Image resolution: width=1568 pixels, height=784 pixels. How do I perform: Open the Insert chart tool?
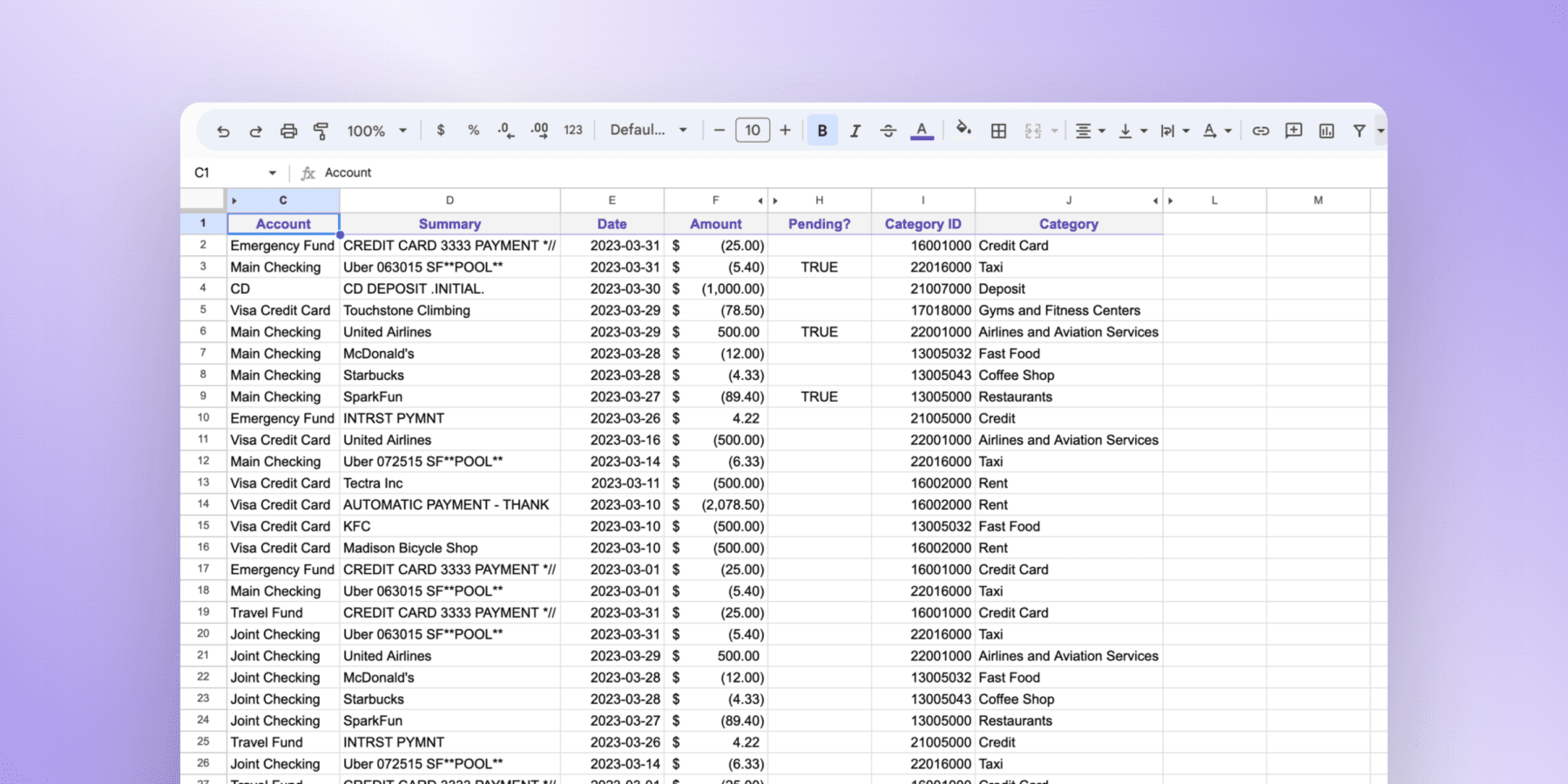pos(1327,130)
